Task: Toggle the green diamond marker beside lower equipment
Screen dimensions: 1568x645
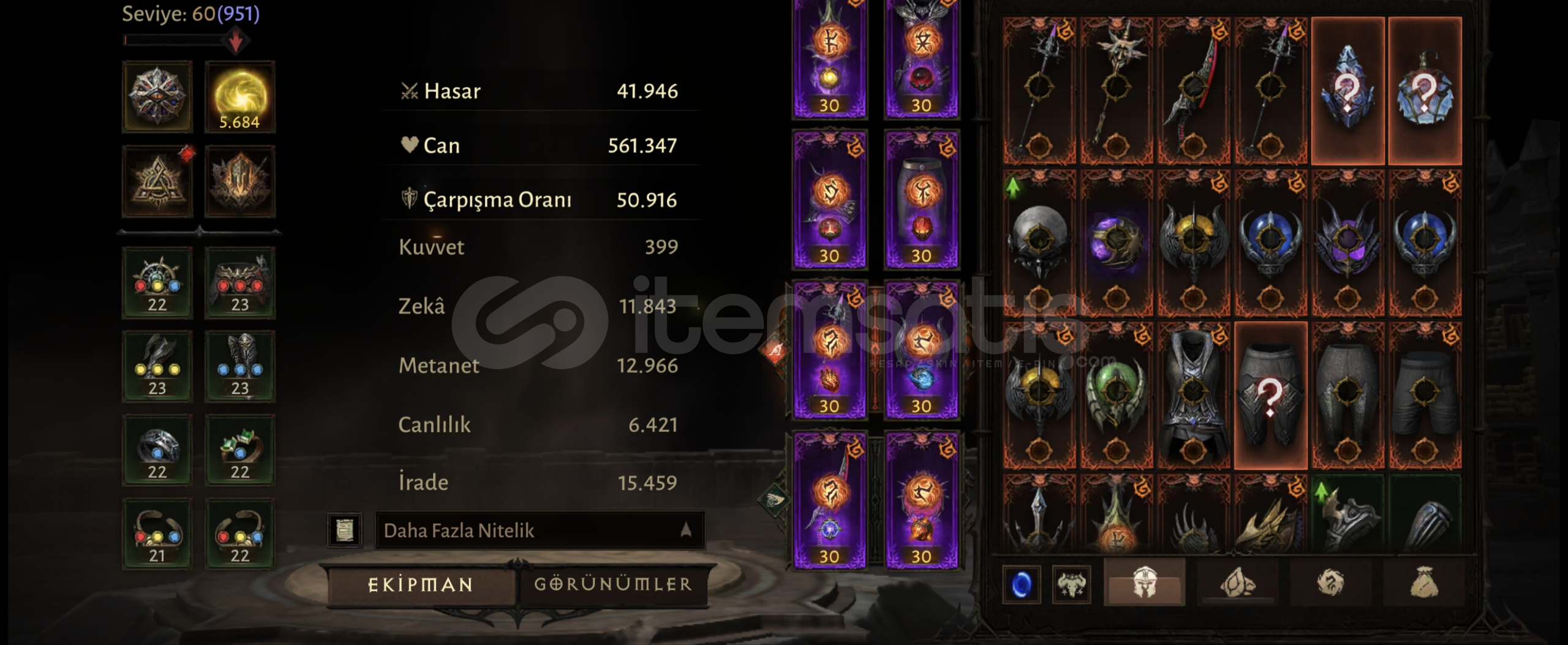Action: click(x=774, y=500)
